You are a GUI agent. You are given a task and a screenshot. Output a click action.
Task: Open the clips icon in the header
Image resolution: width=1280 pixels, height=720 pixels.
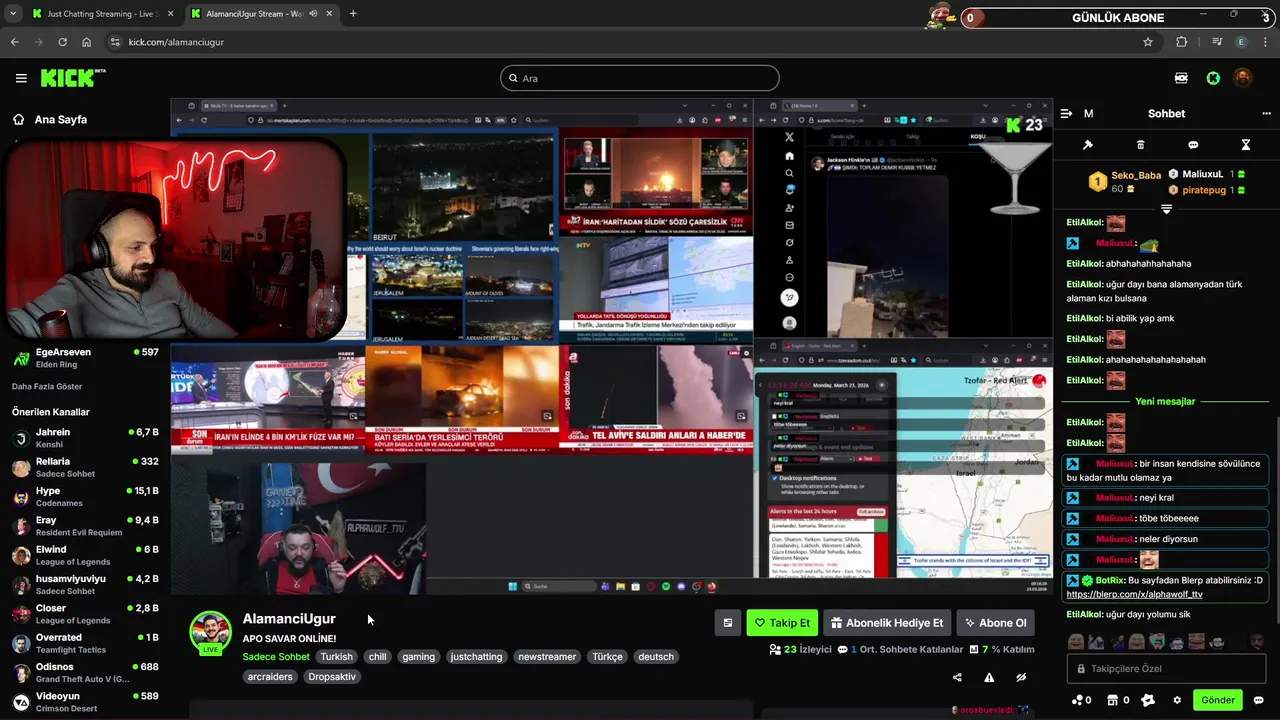(1181, 78)
